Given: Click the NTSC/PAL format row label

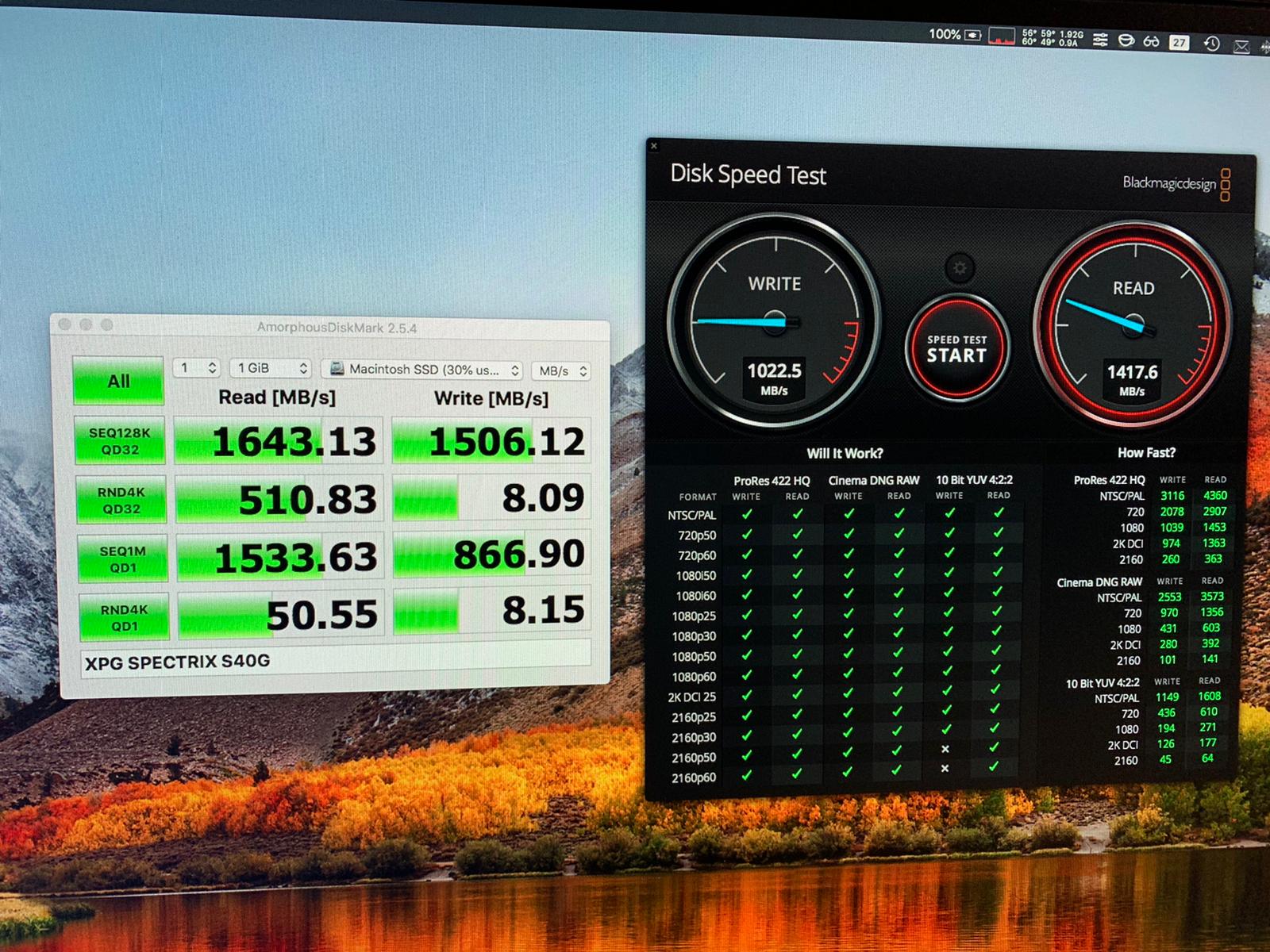Looking at the screenshot, I should pos(692,515).
